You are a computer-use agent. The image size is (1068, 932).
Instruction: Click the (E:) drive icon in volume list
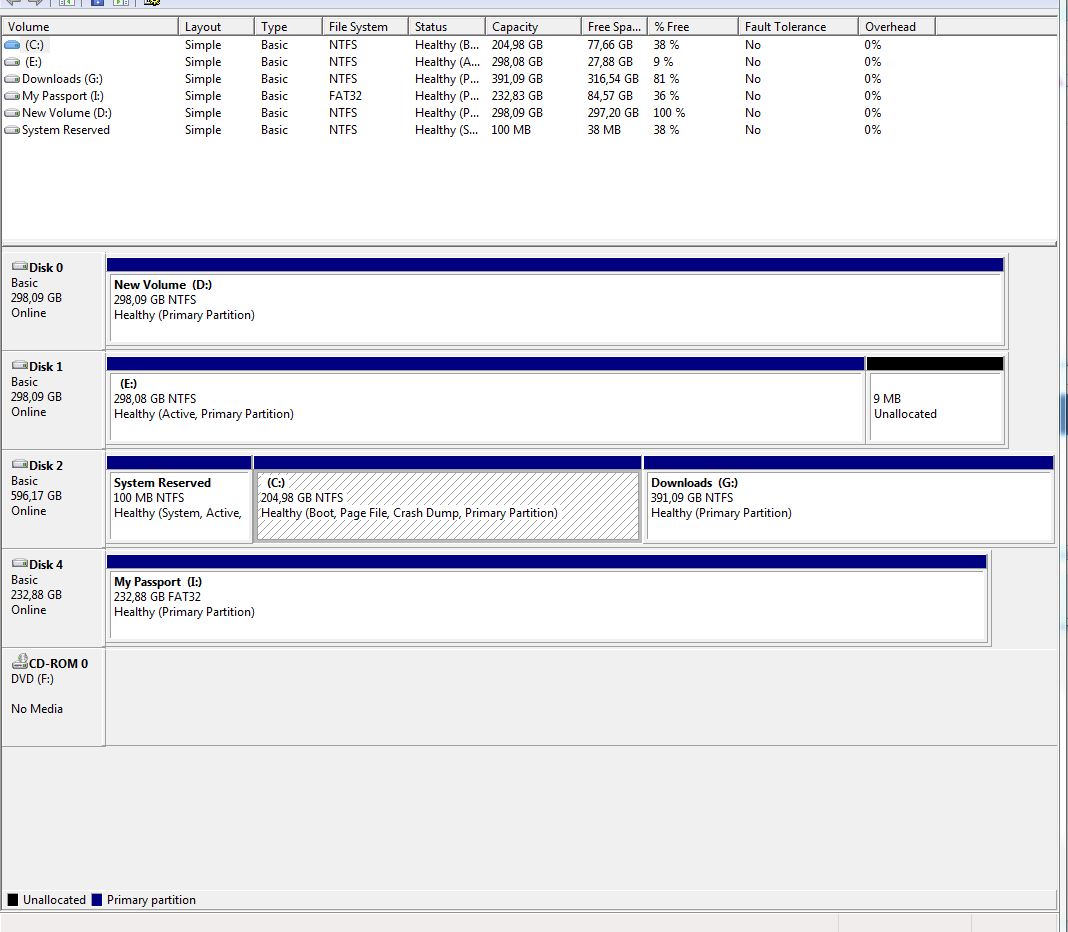[12, 62]
